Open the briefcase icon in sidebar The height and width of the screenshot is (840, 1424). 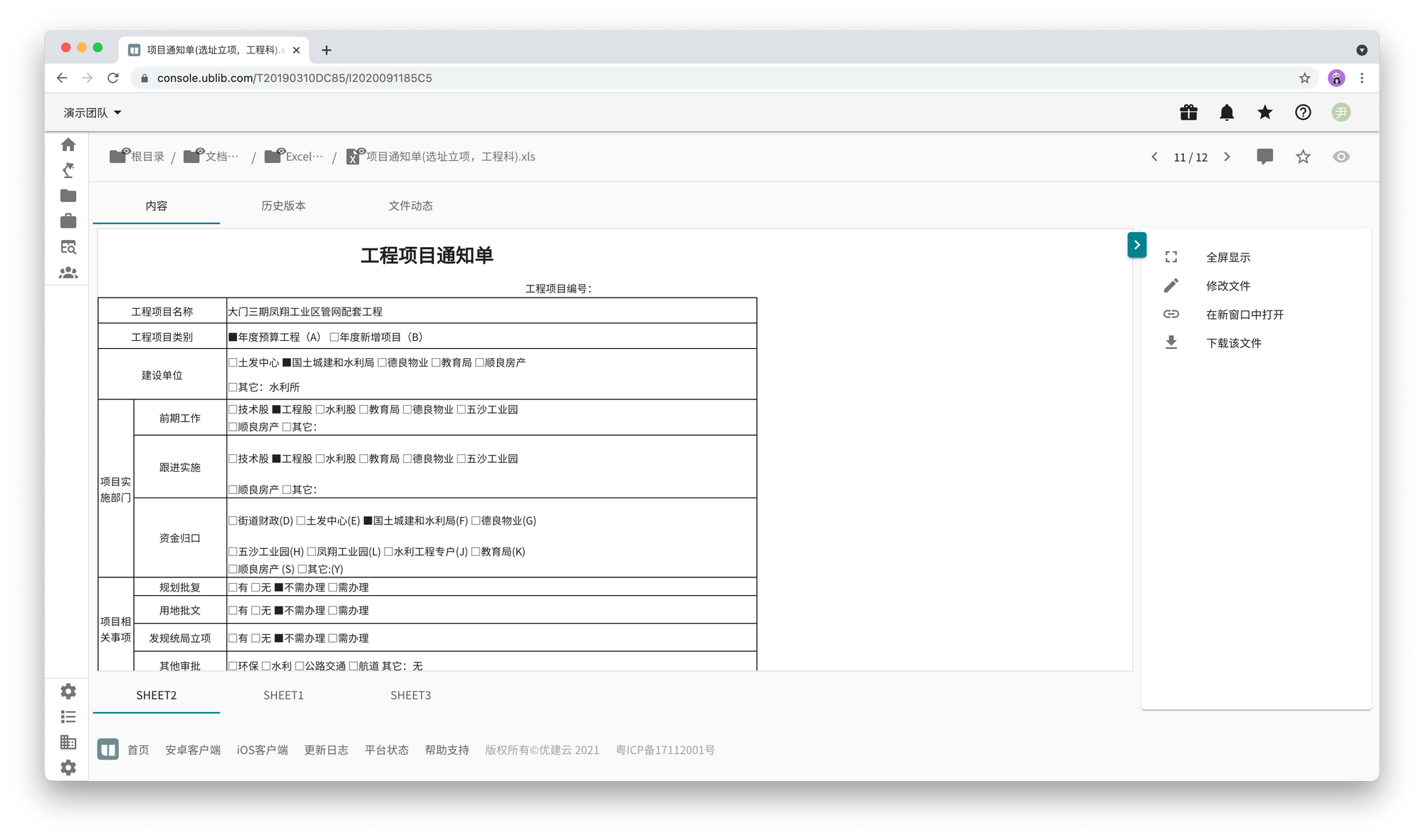coord(68,221)
